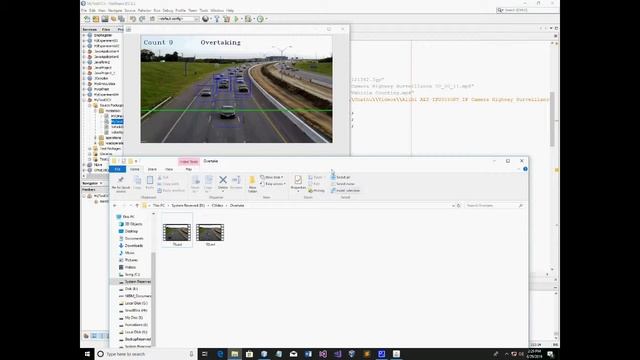Viewport: 640px width, 360px height.
Task: Click Task View icon on taskbar
Action: tap(205, 354)
